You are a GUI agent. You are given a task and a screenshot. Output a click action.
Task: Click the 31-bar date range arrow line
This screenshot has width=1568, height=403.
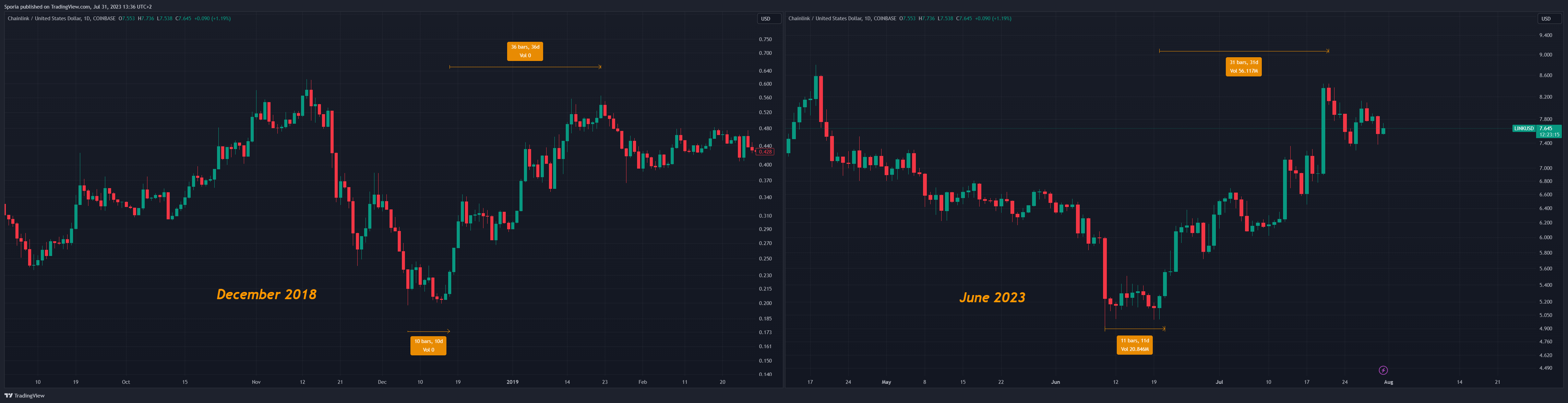[1244, 51]
